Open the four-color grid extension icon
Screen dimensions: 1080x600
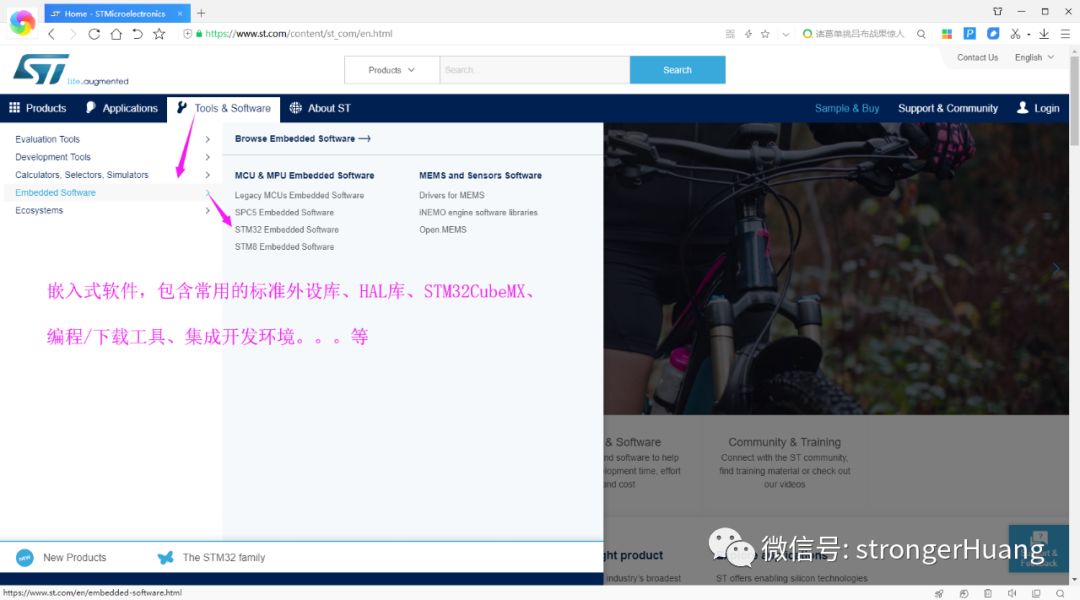coord(947,34)
